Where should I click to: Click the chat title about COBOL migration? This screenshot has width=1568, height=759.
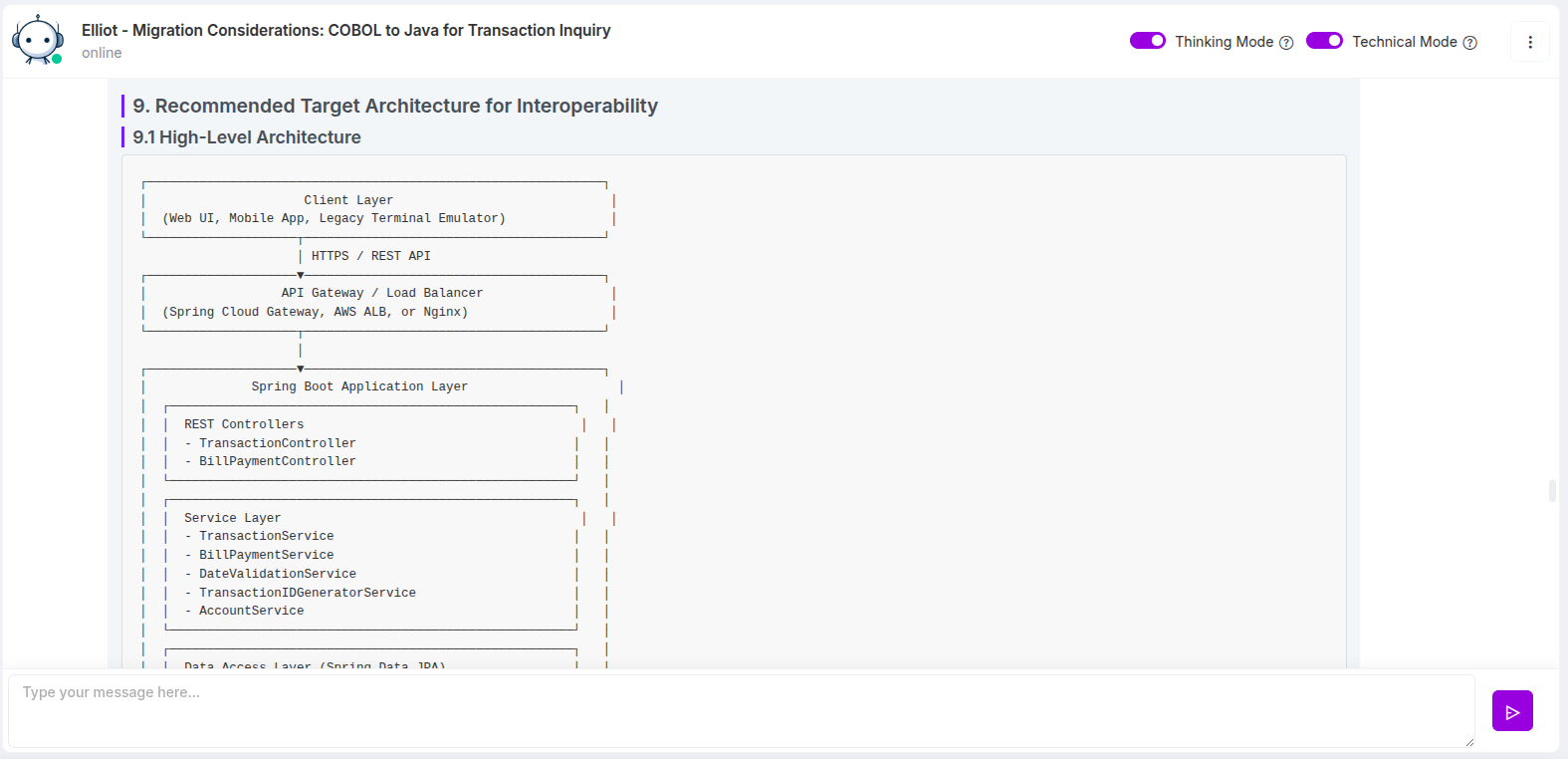click(x=346, y=31)
